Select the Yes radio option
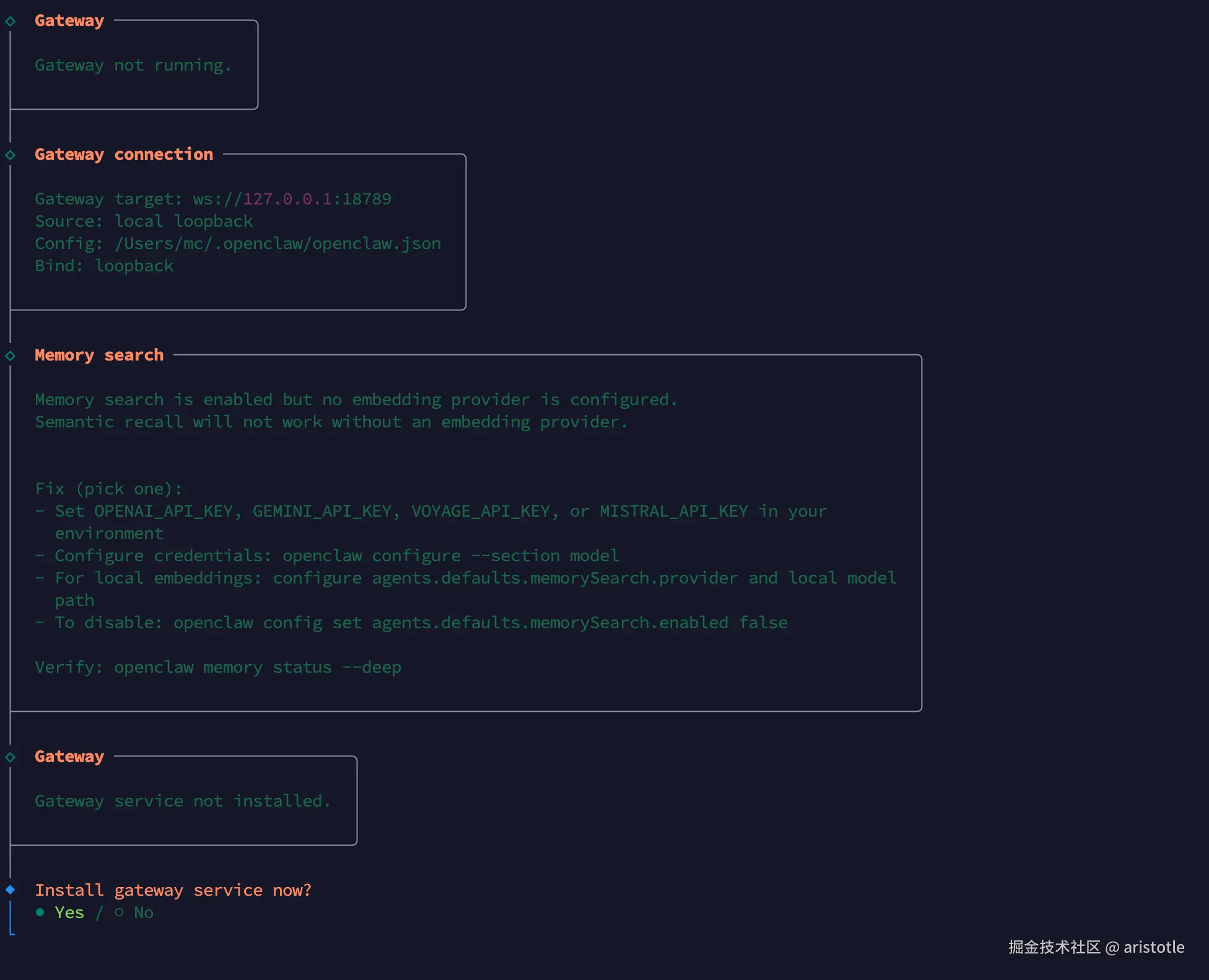 [69, 912]
